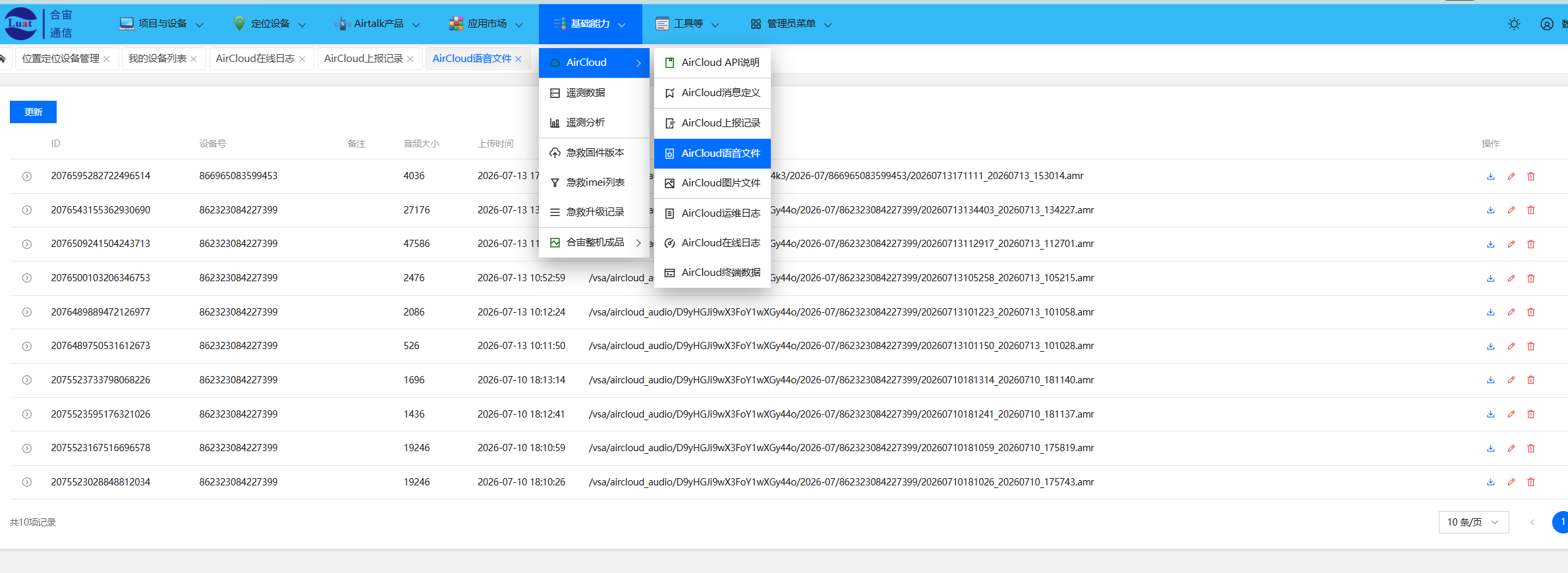Expand row 2076489889472126977 details
This screenshot has width=1568, height=573.
tap(27, 312)
